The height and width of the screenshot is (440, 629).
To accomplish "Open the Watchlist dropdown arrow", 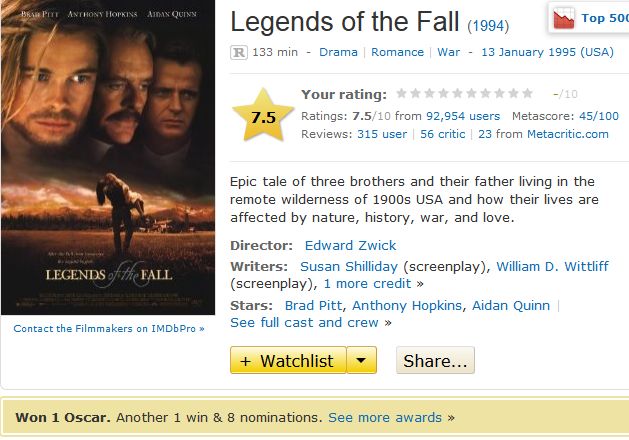I will coord(362,360).
